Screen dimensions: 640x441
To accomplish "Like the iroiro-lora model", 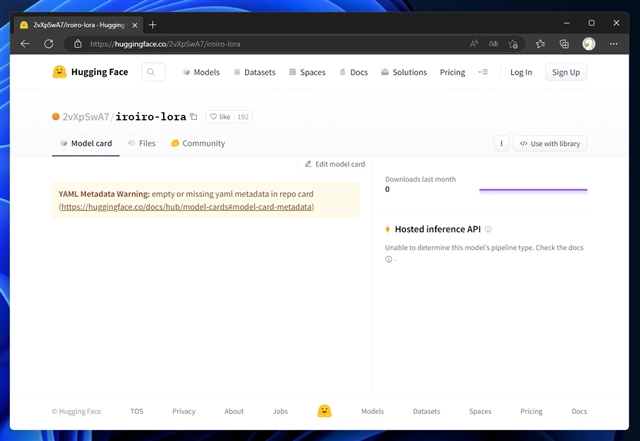I will click(x=220, y=117).
